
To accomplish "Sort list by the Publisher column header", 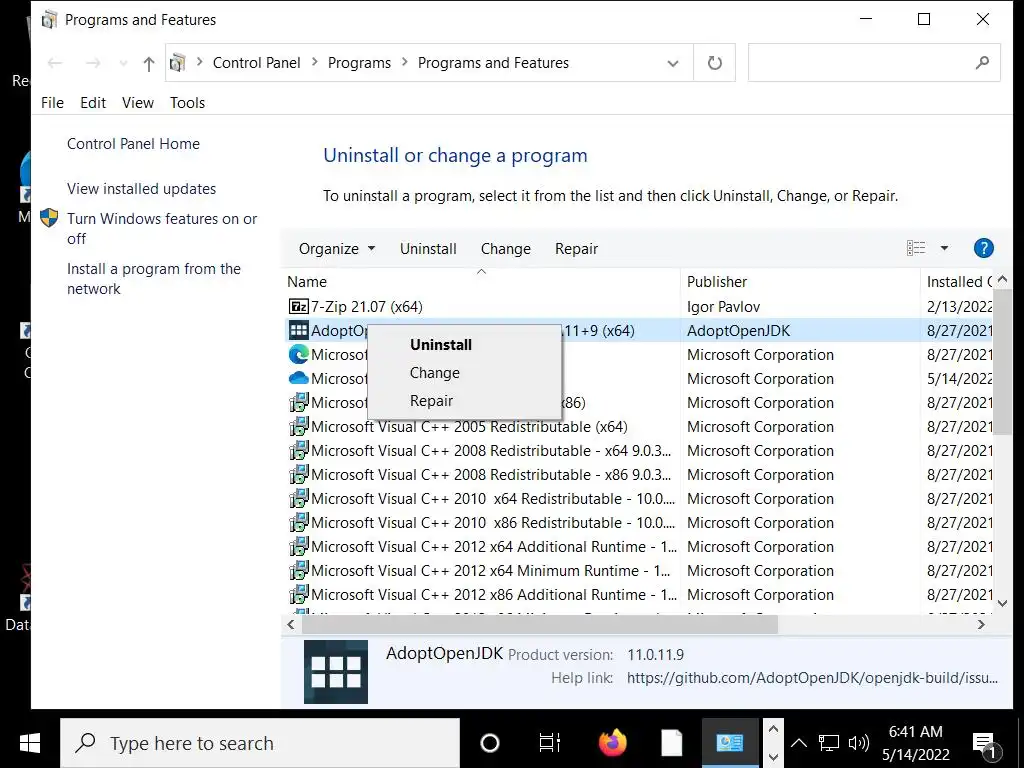I will (800, 281).
